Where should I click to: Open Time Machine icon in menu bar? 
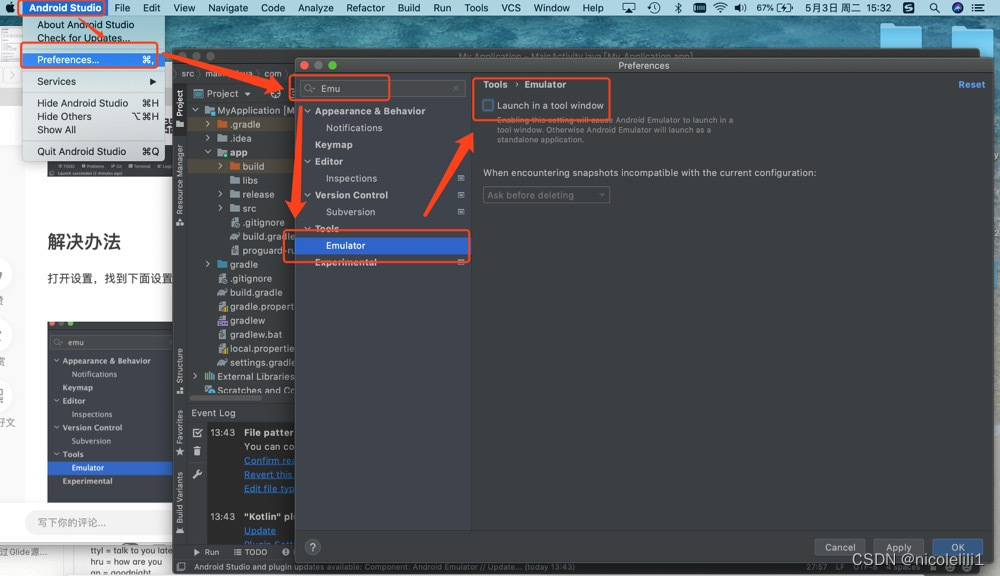click(654, 8)
